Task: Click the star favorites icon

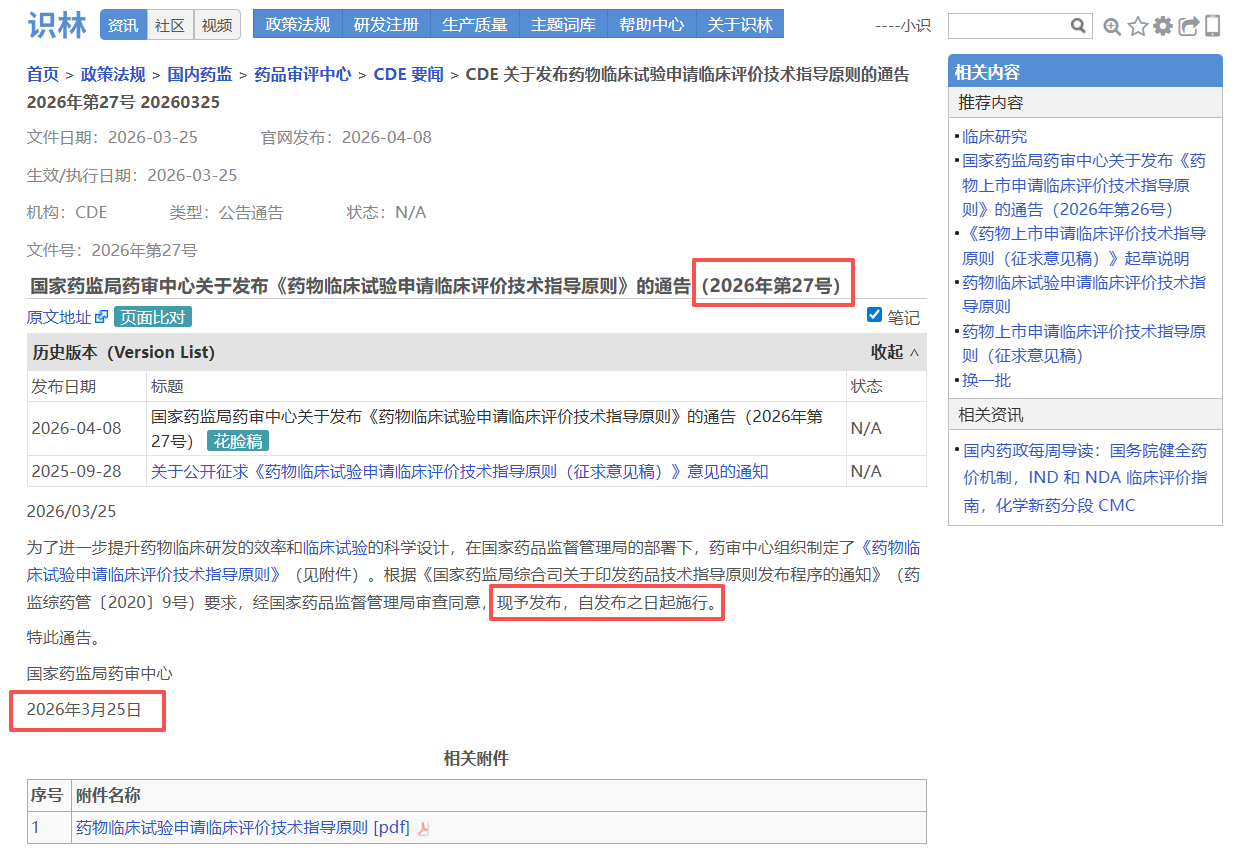Action: (1137, 26)
